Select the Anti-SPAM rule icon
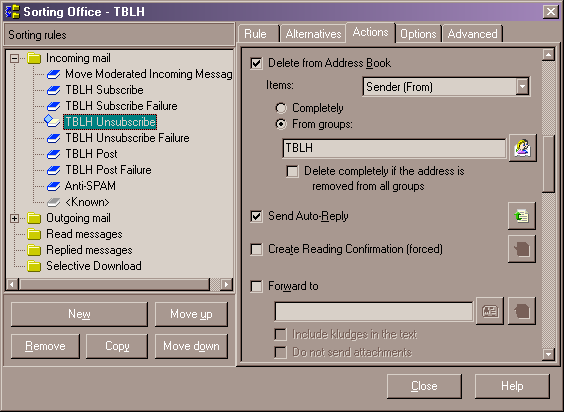The image size is (564, 412). click(54, 186)
